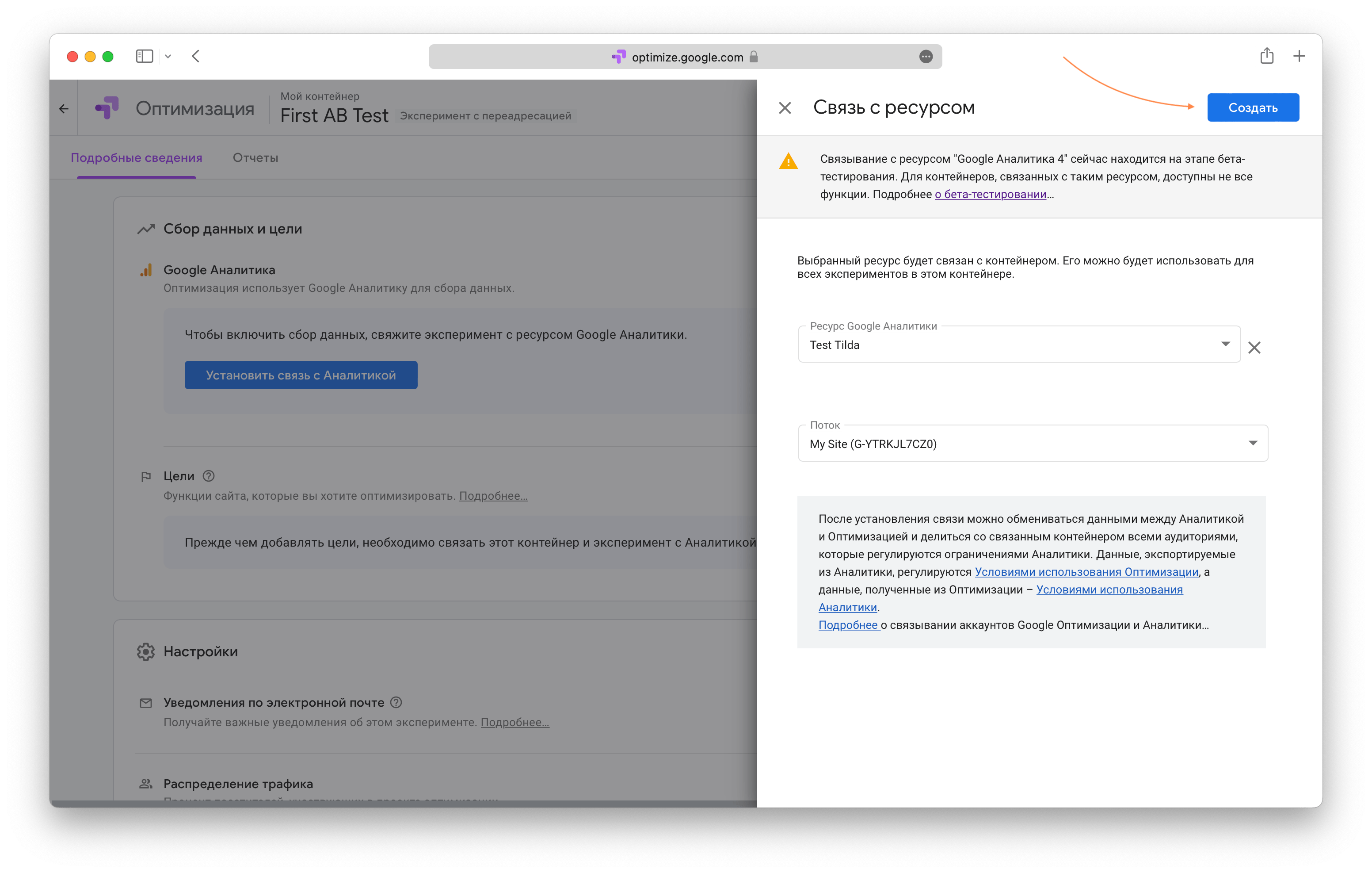The width and height of the screenshot is (1372, 873).
Task: Click the Google Optimize logo
Action: tap(107, 108)
